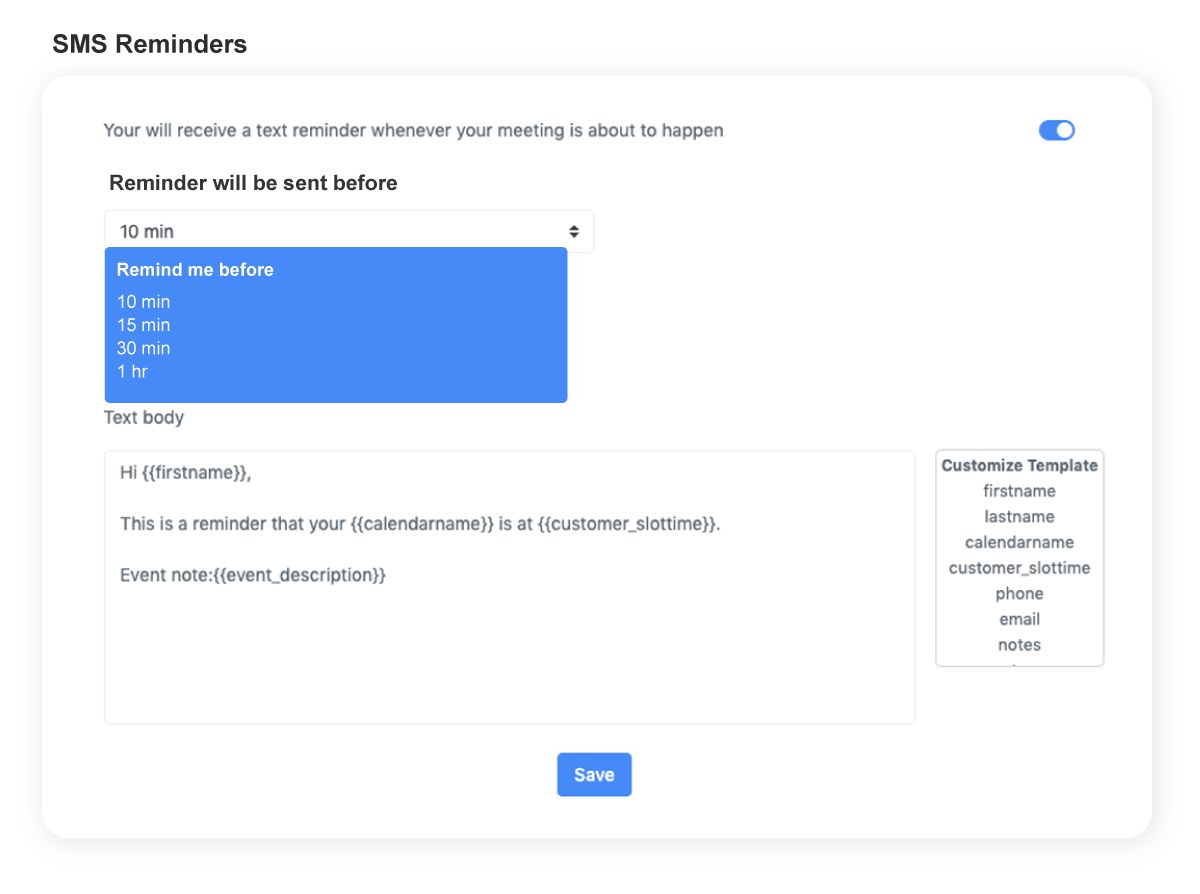
Task: Click the phone template variable
Action: [x=1019, y=593]
